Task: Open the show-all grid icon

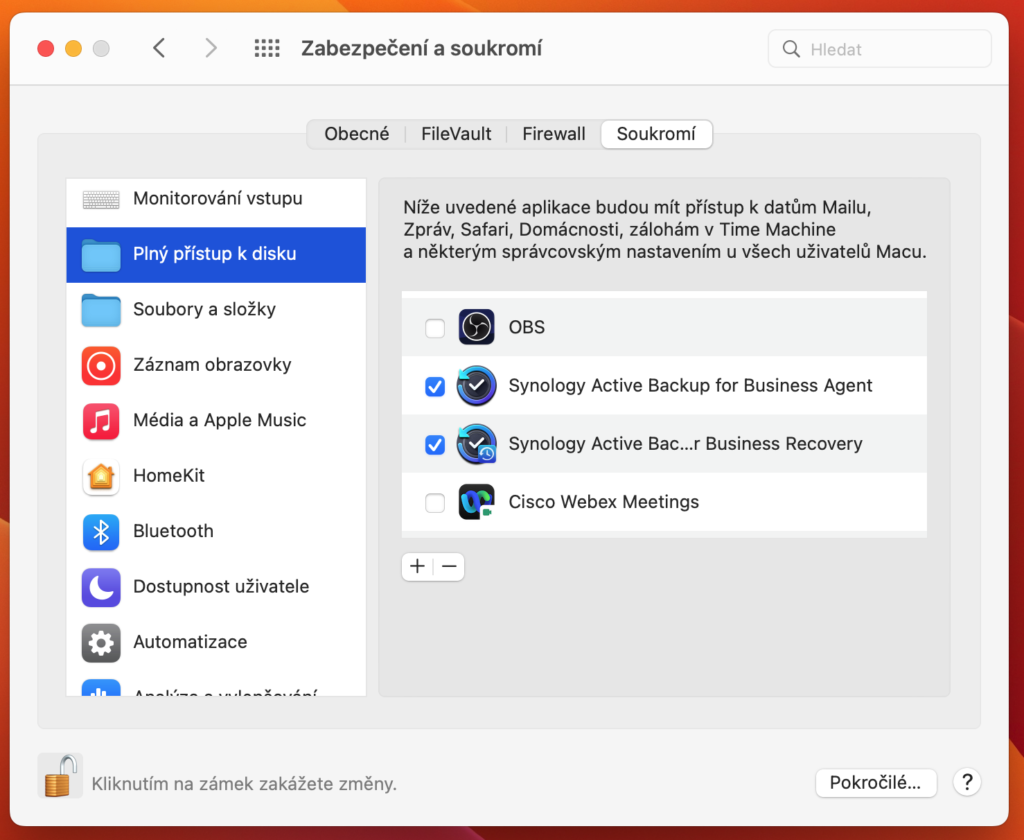Action: click(266, 48)
